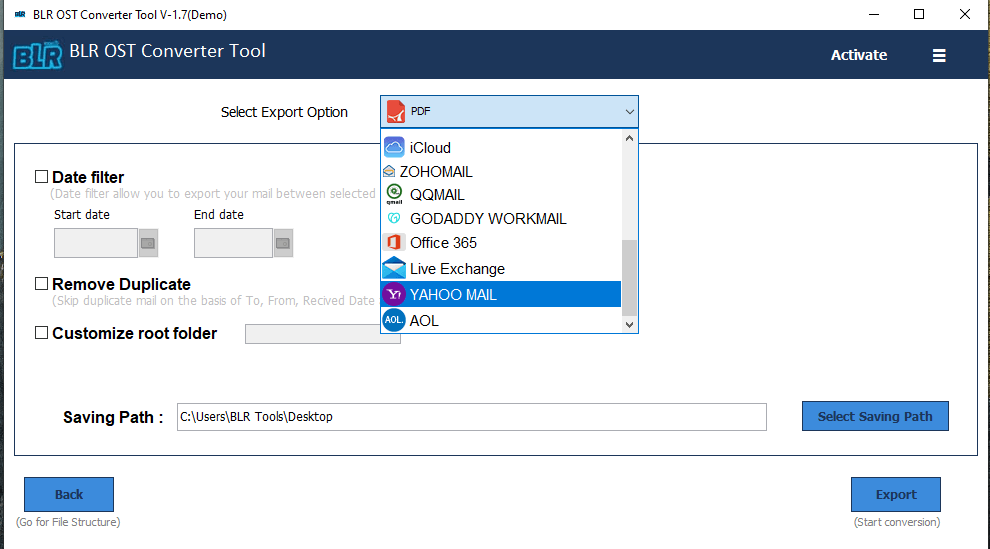Click the iCloud cloud icon
Screen dimensions: 990x549
394,147
